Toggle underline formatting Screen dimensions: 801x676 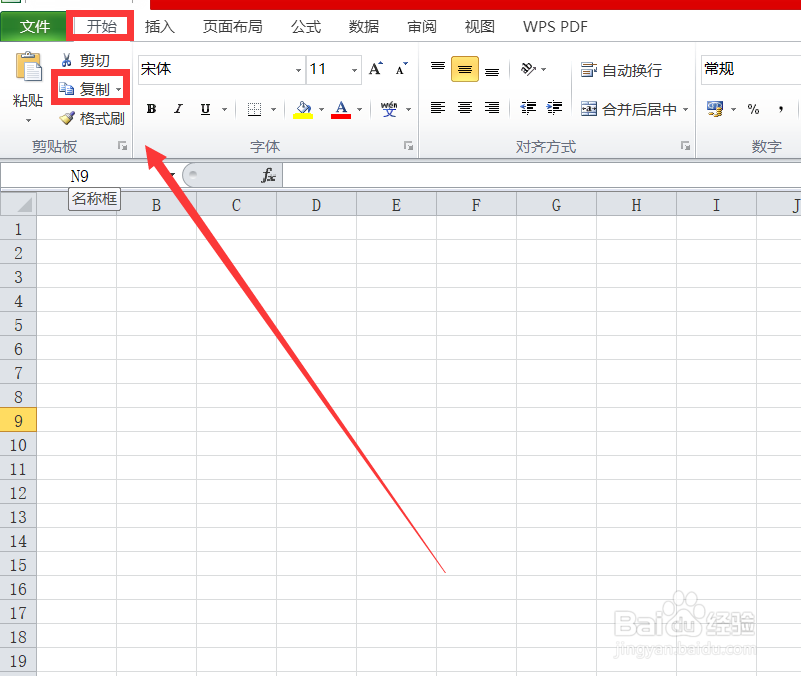coord(205,109)
